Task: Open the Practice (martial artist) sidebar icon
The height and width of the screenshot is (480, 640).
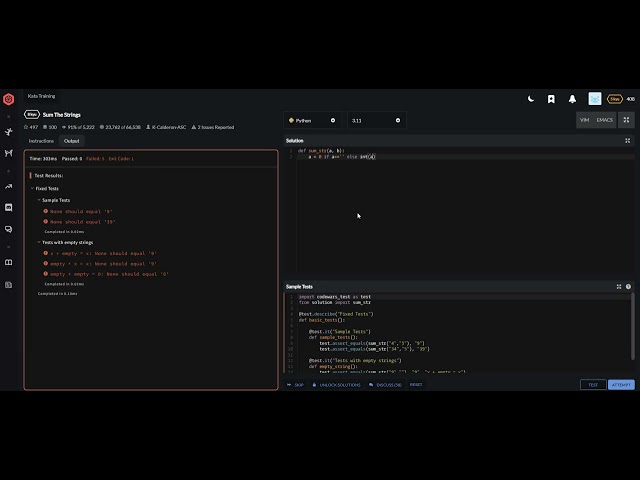Action: coord(9,131)
